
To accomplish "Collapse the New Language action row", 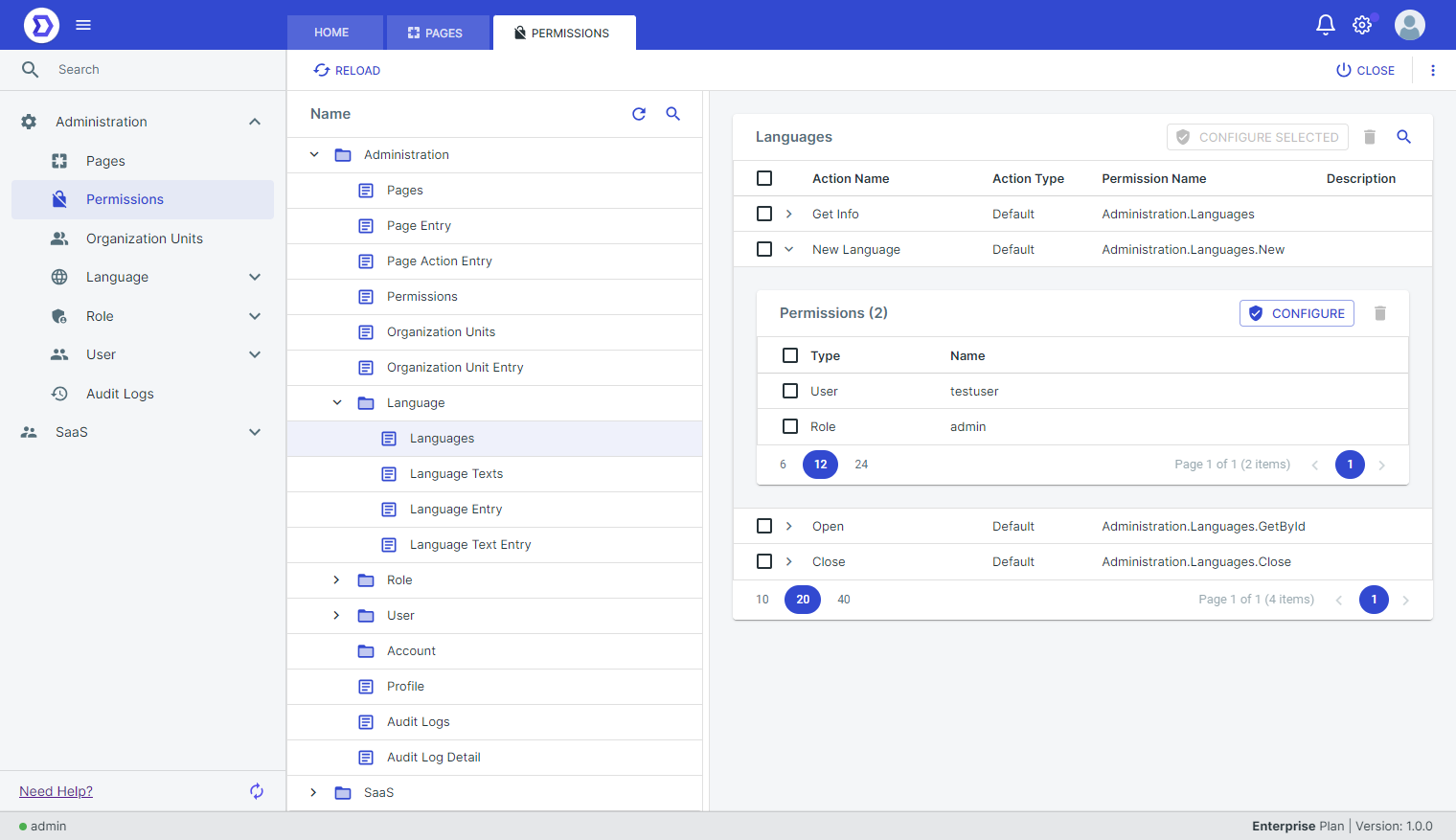I will pyautogui.click(x=789, y=249).
